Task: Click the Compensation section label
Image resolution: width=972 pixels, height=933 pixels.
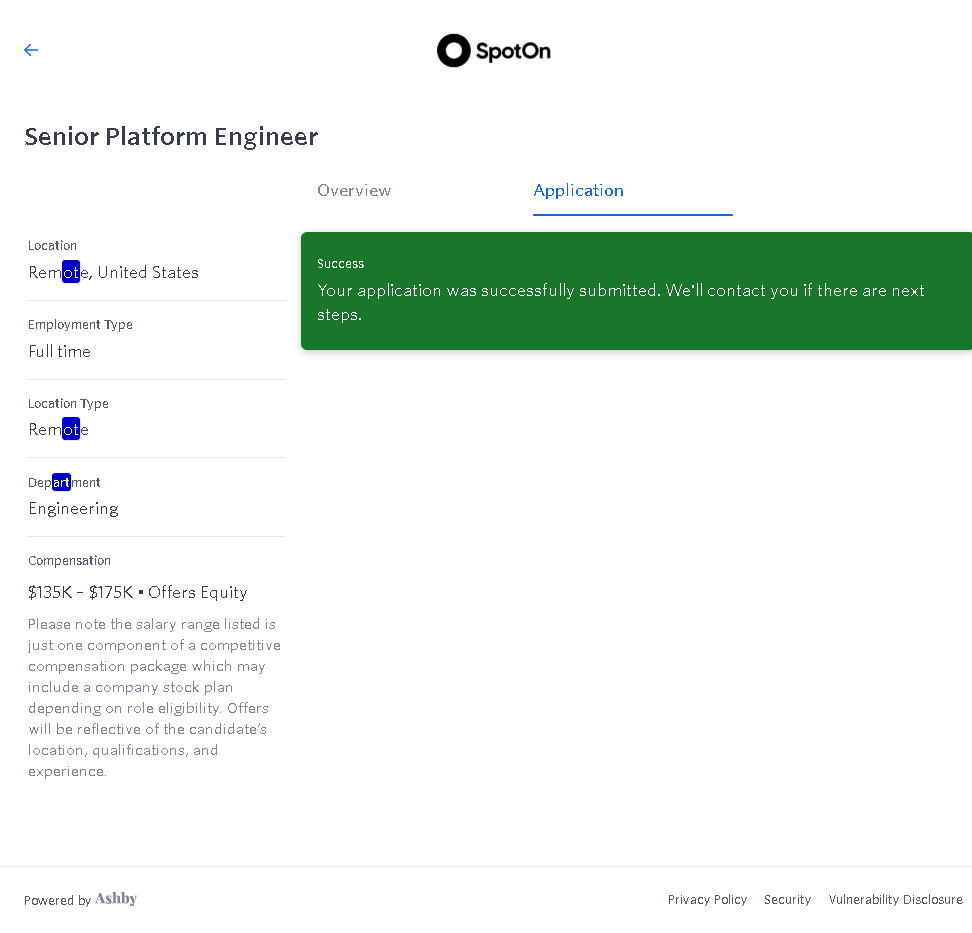Action: click(69, 561)
